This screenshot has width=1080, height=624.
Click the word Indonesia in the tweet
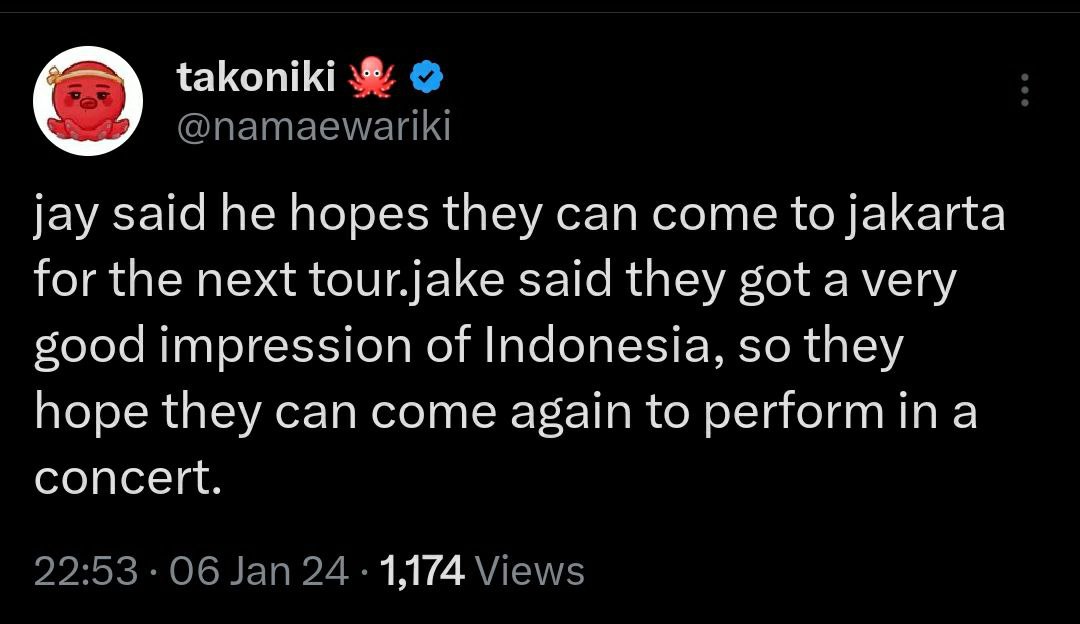597,346
